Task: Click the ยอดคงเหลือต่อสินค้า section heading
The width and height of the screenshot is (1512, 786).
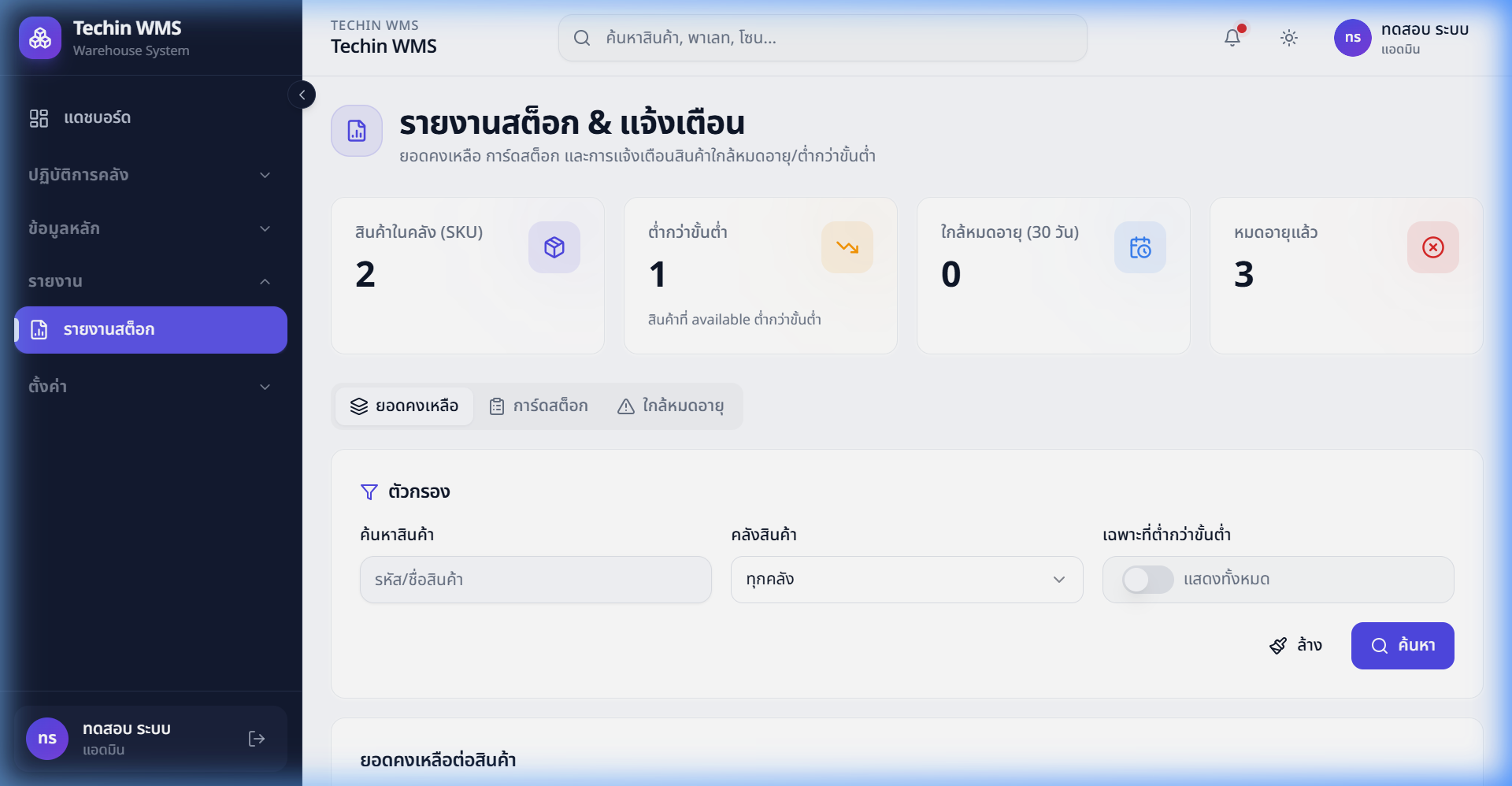Action: (438, 760)
